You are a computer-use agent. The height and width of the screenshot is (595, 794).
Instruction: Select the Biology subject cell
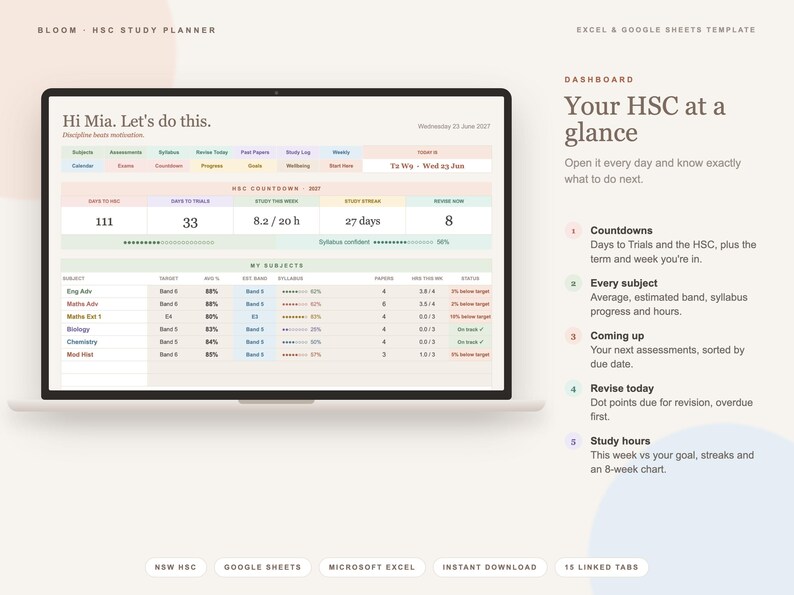pos(104,330)
